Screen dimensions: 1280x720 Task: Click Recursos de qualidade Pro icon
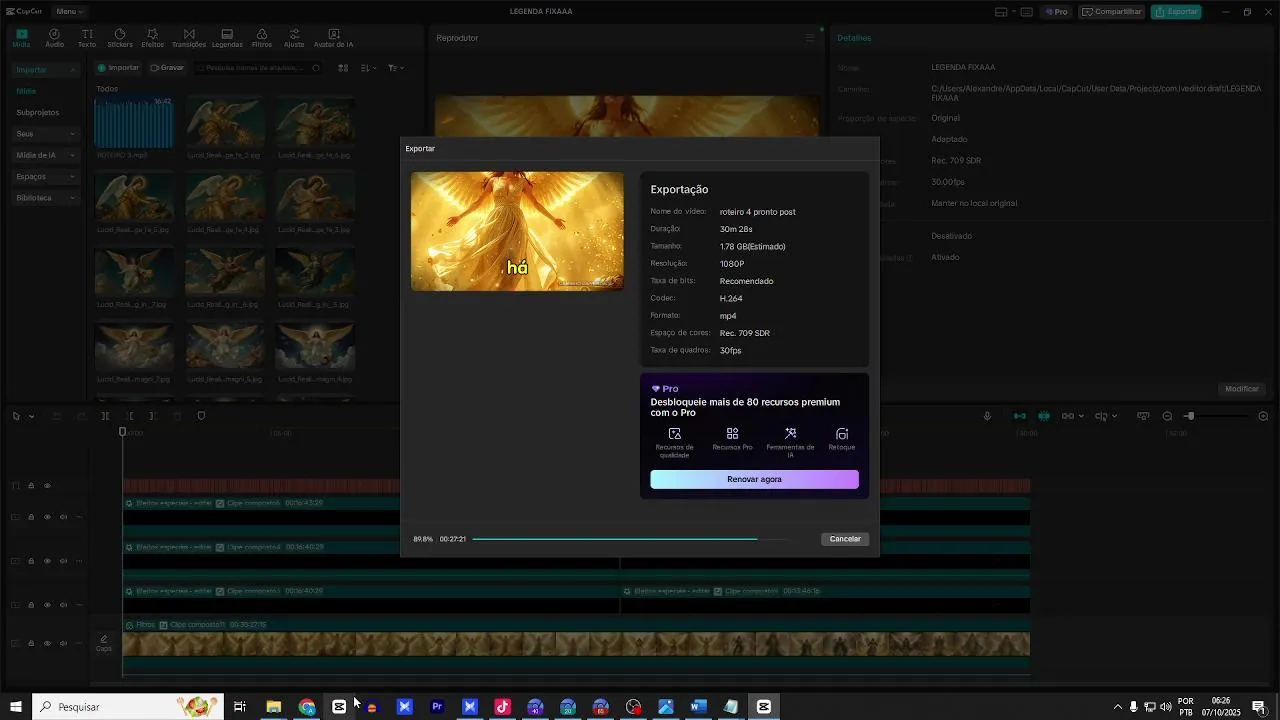pos(674,442)
